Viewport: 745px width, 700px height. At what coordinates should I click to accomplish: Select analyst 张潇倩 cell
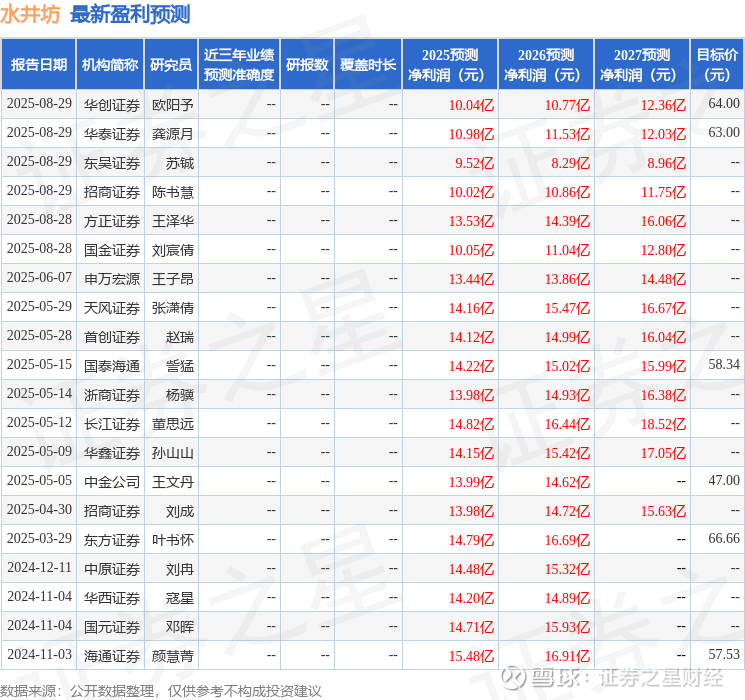click(x=172, y=308)
